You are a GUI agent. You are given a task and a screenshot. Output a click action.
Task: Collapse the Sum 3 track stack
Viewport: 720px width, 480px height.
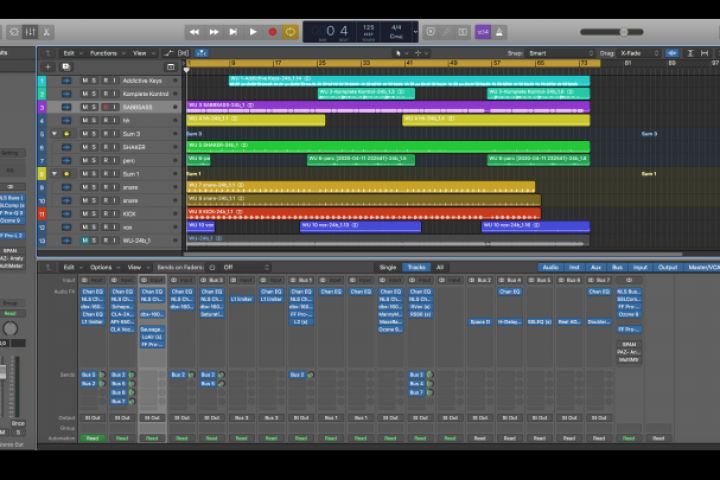point(55,133)
